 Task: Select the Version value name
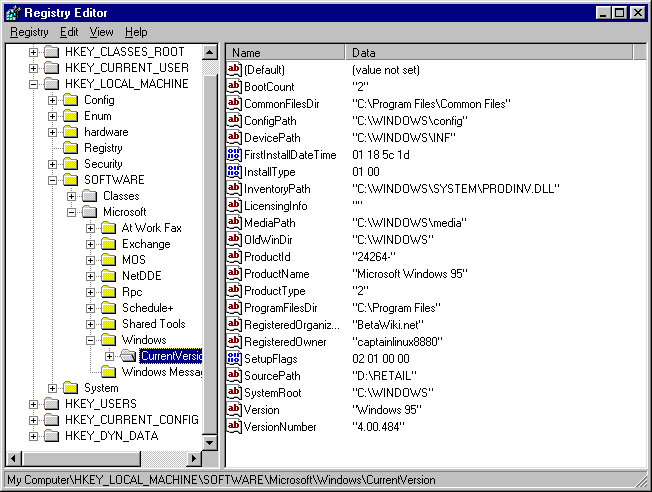(262, 410)
